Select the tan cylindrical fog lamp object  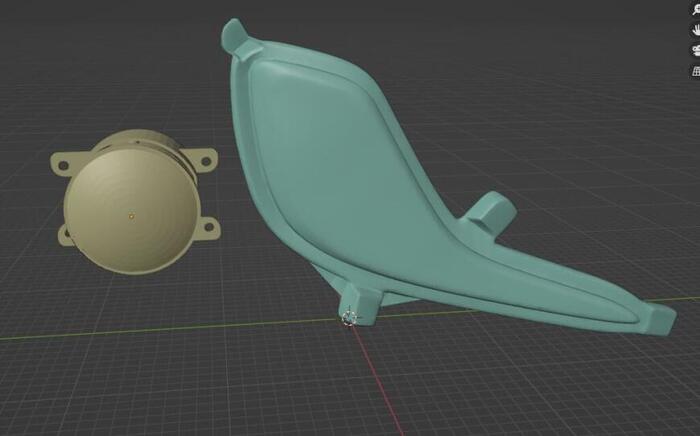(134, 202)
